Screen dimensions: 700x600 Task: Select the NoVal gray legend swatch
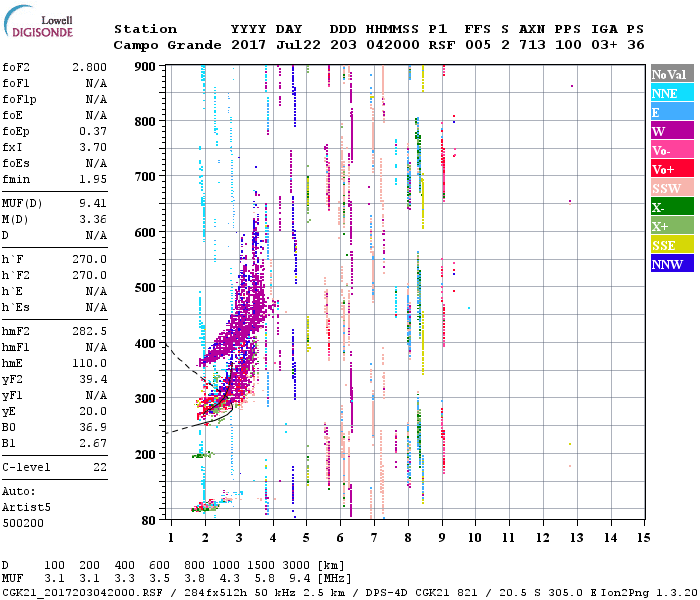(671, 74)
